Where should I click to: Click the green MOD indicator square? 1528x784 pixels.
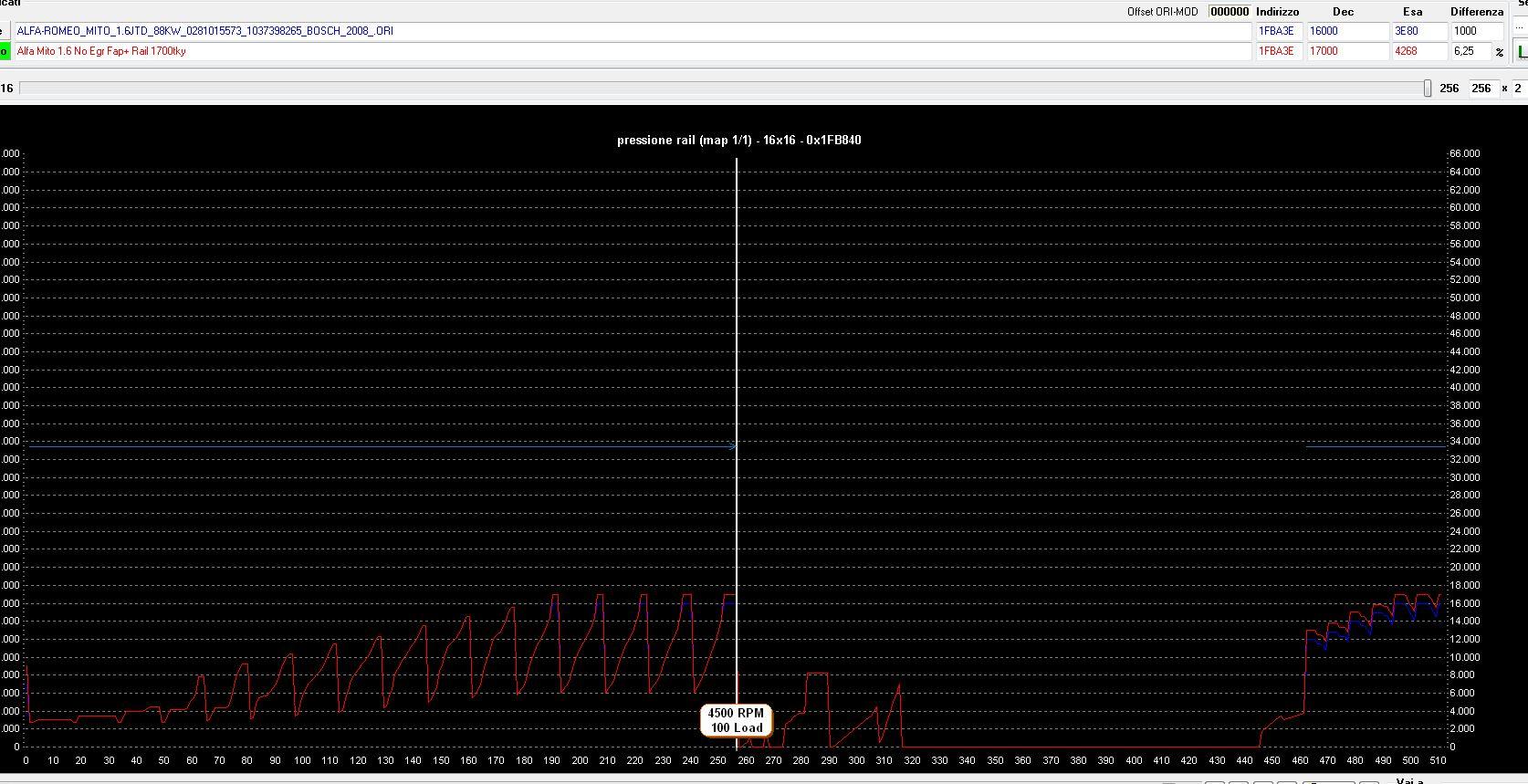[5, 51]
